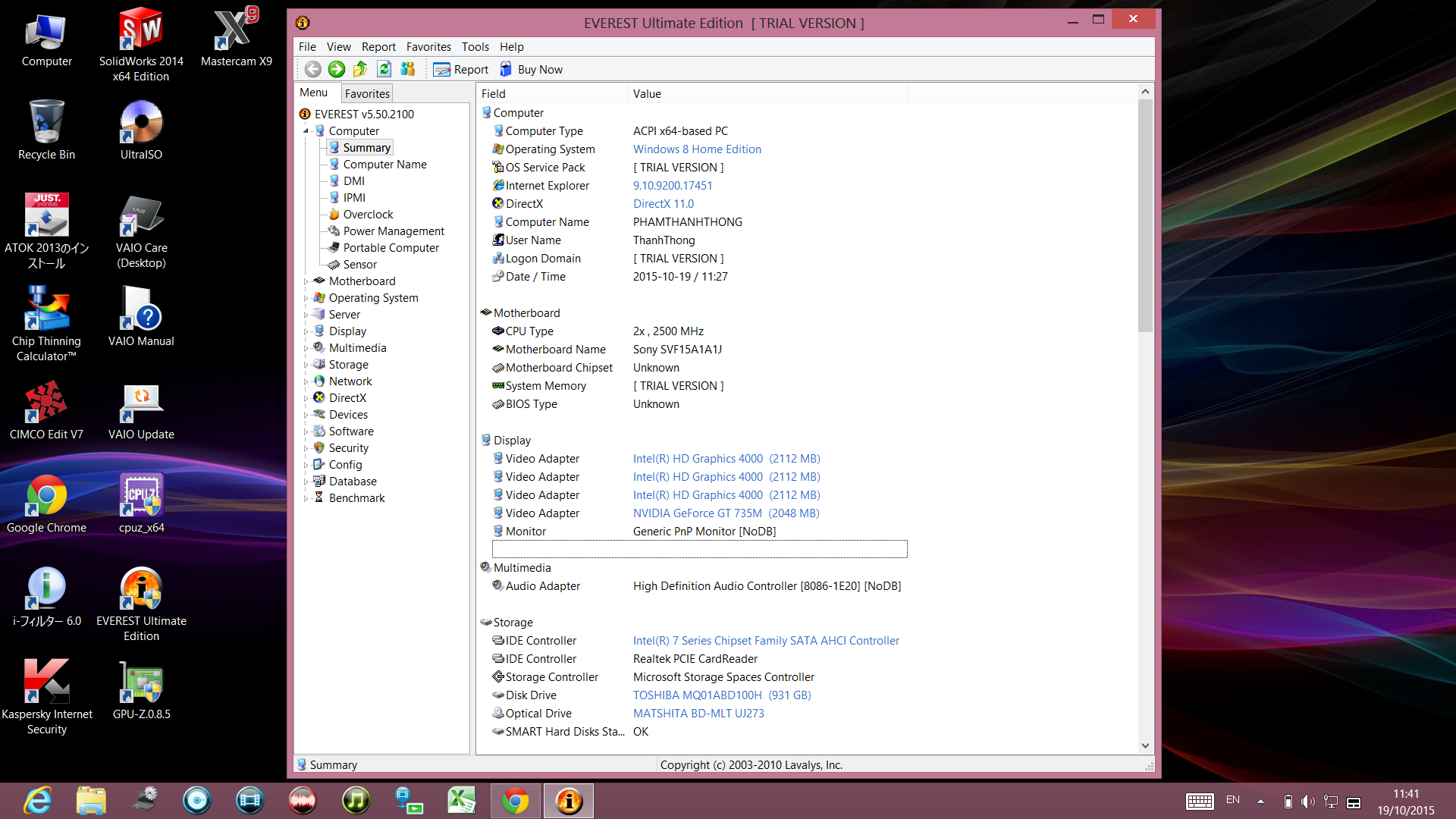Screen dimensions: 1456x819
Task: Open cpuz_x64 desktop icon
Action: pos(141,504)
